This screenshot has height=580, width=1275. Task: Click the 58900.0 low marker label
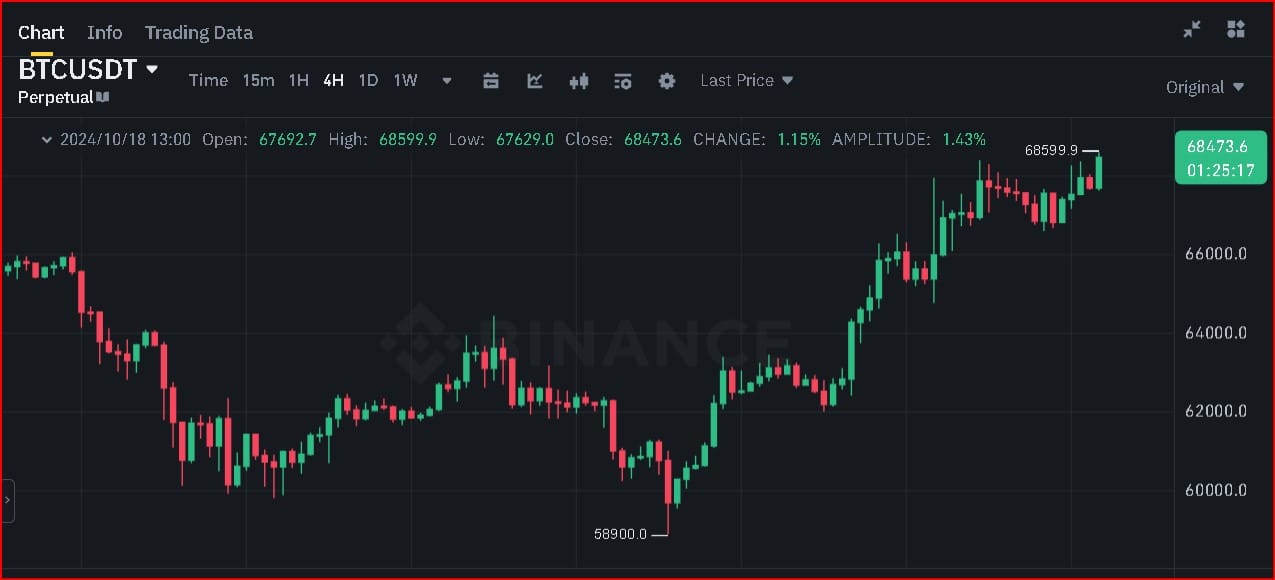(x=620, y=534)
